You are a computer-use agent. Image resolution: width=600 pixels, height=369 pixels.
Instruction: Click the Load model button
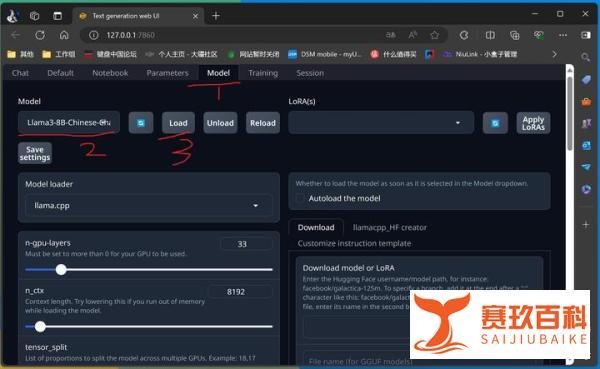point(178,123)
